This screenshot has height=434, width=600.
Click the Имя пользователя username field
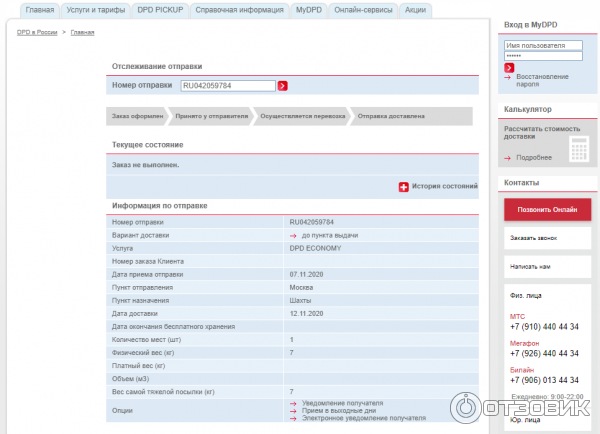[x=543, y=46]
